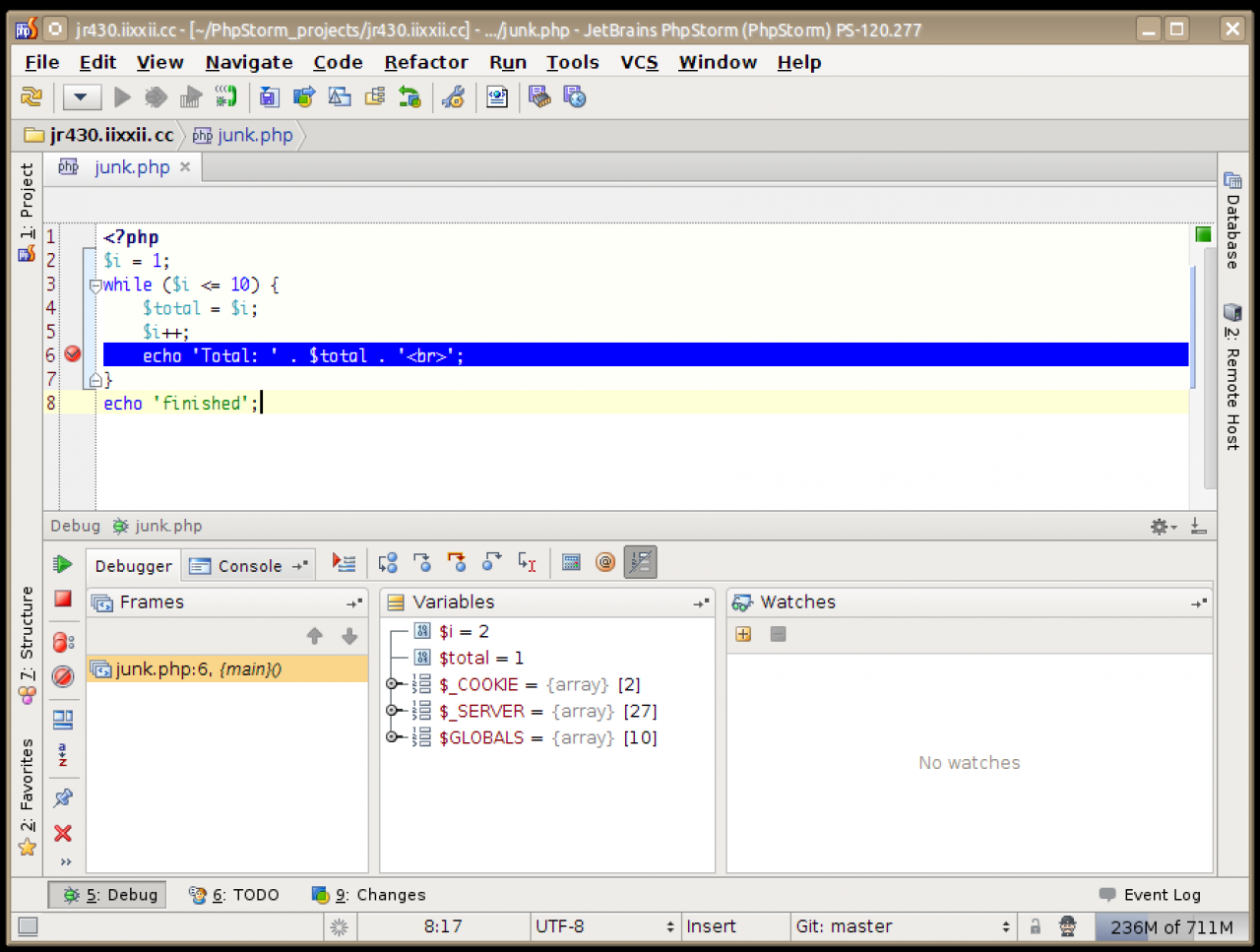Viewport: 1260px width, 952px height.
Task: Toggle the breakpoint on line 6
Action: pyautogui.click(x=73, y=354)
